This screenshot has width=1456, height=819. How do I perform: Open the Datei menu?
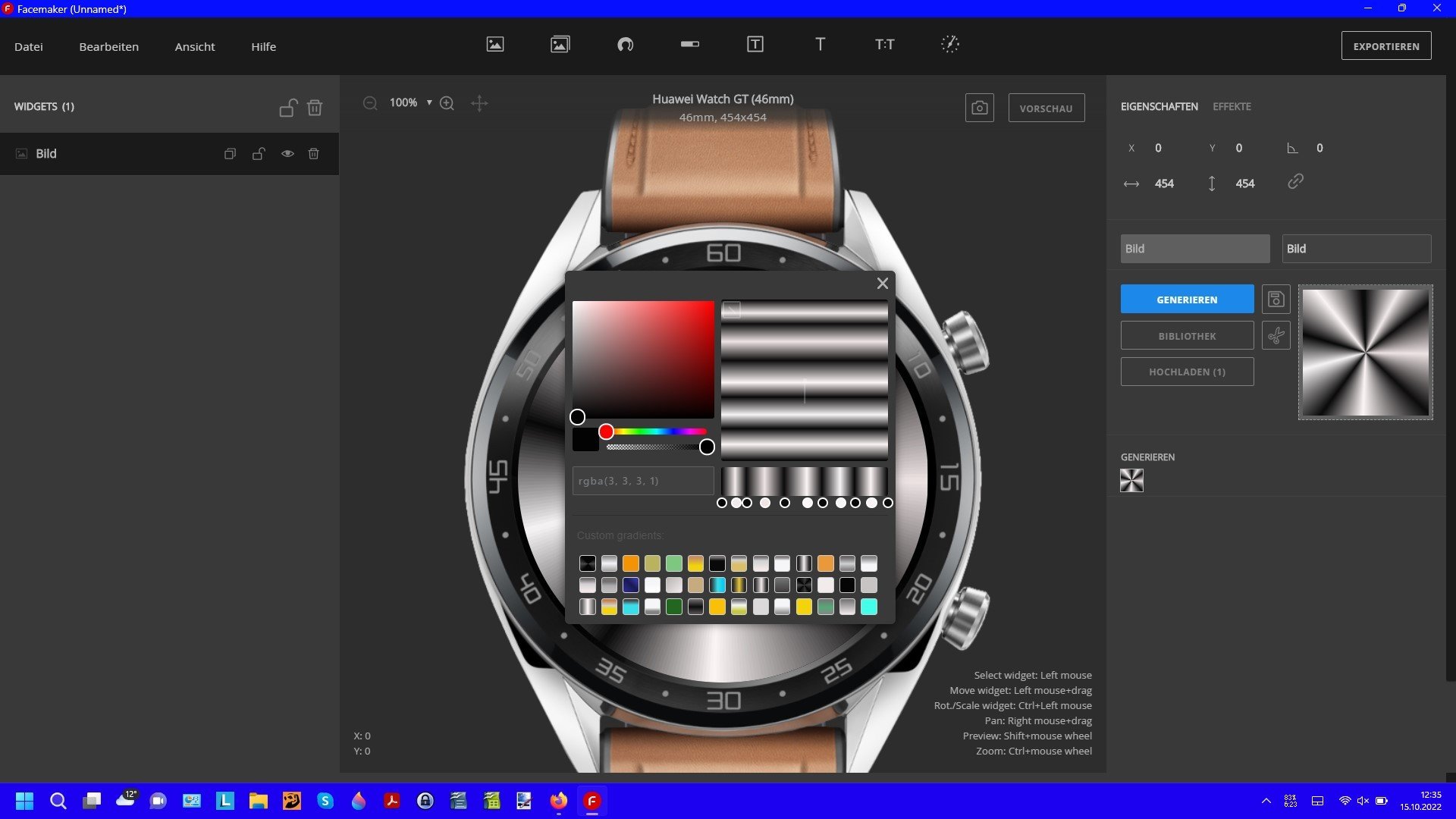(x=29, y=47)
